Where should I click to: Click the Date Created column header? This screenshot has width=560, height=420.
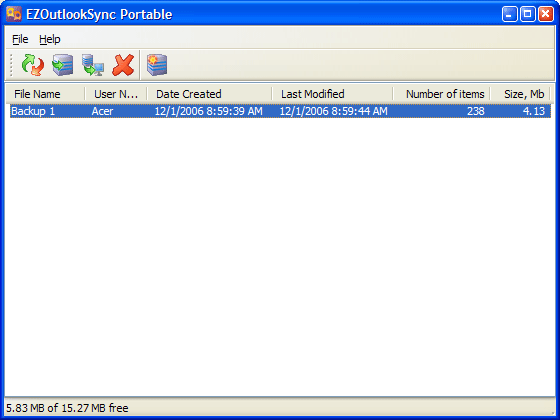click(x=209, y=94)
